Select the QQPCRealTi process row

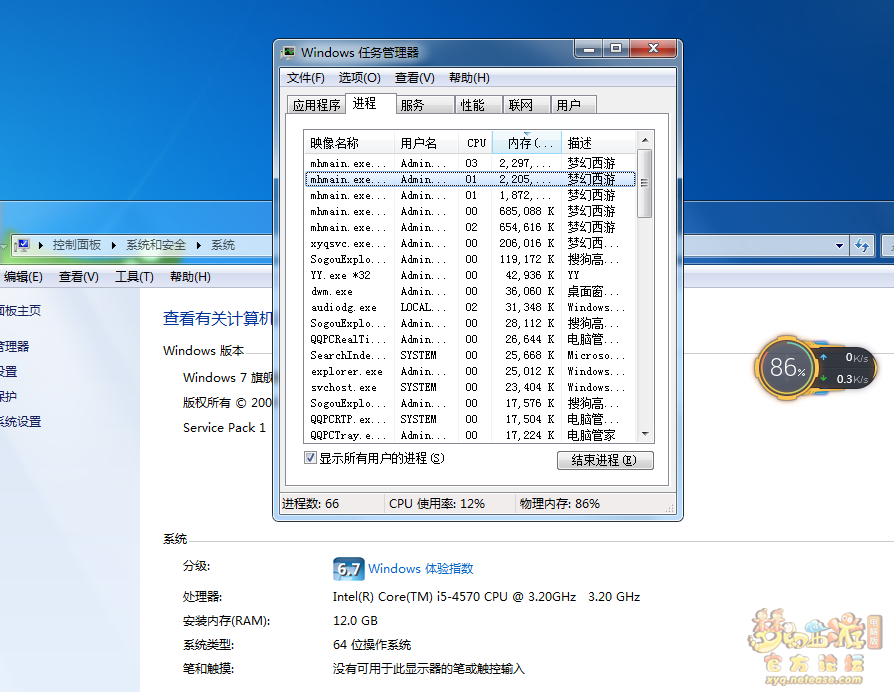point(470,339)
